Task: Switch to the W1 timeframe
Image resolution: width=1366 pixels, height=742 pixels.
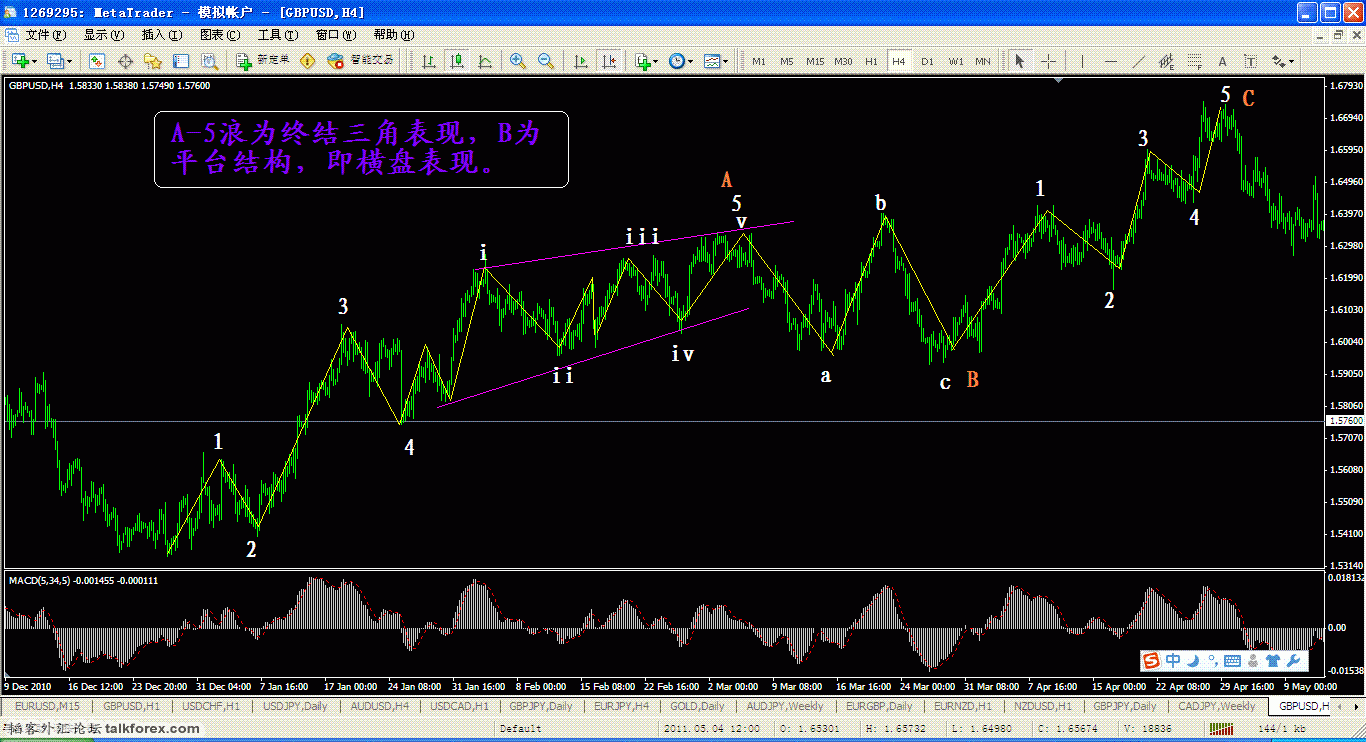Action: pos(956,61)
